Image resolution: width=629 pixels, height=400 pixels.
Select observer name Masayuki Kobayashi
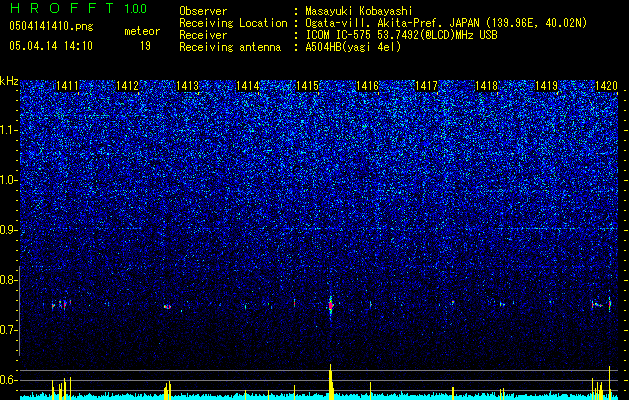click(359, 12)
